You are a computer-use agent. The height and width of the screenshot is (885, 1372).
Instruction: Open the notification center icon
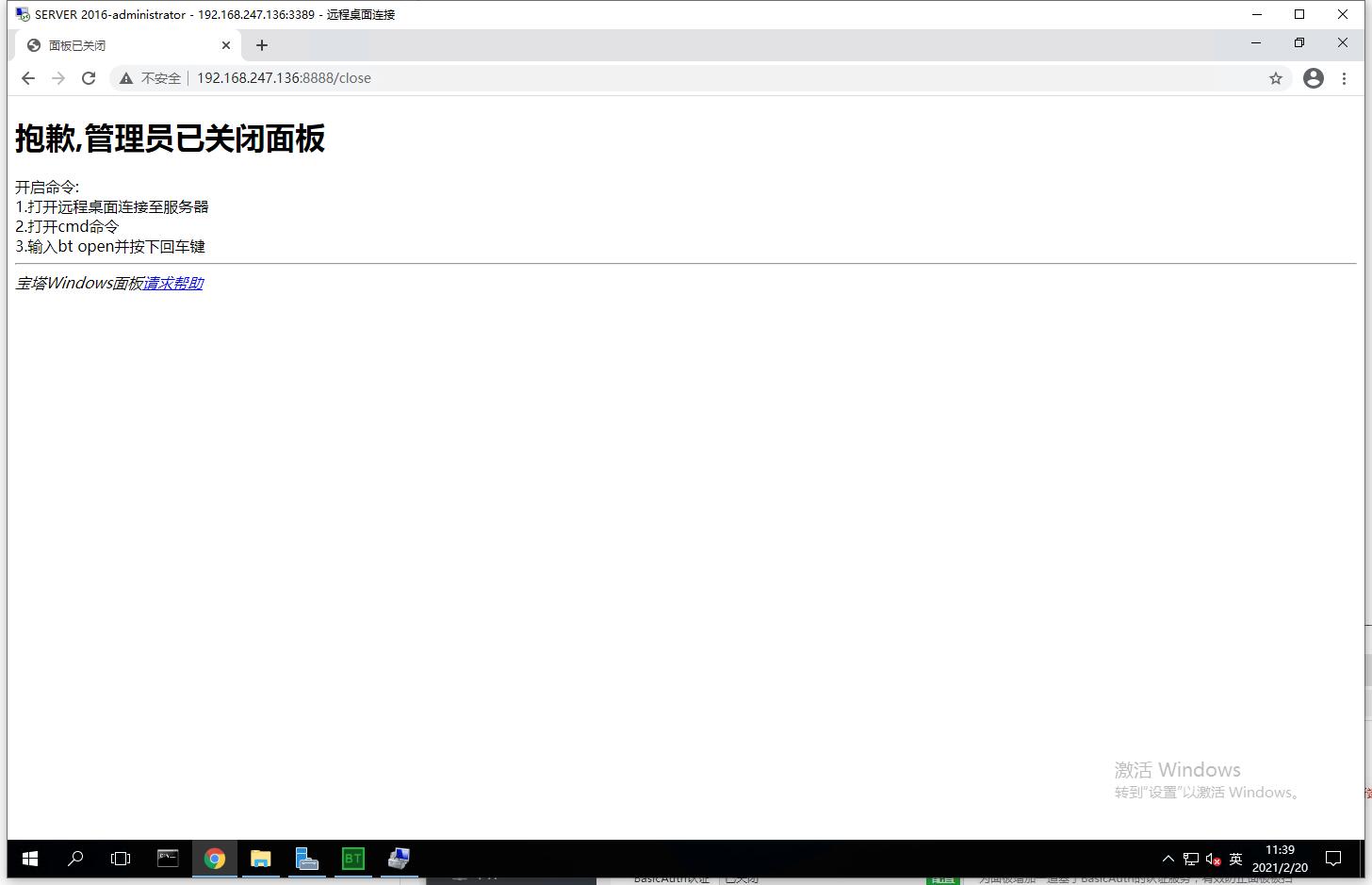1333,859
